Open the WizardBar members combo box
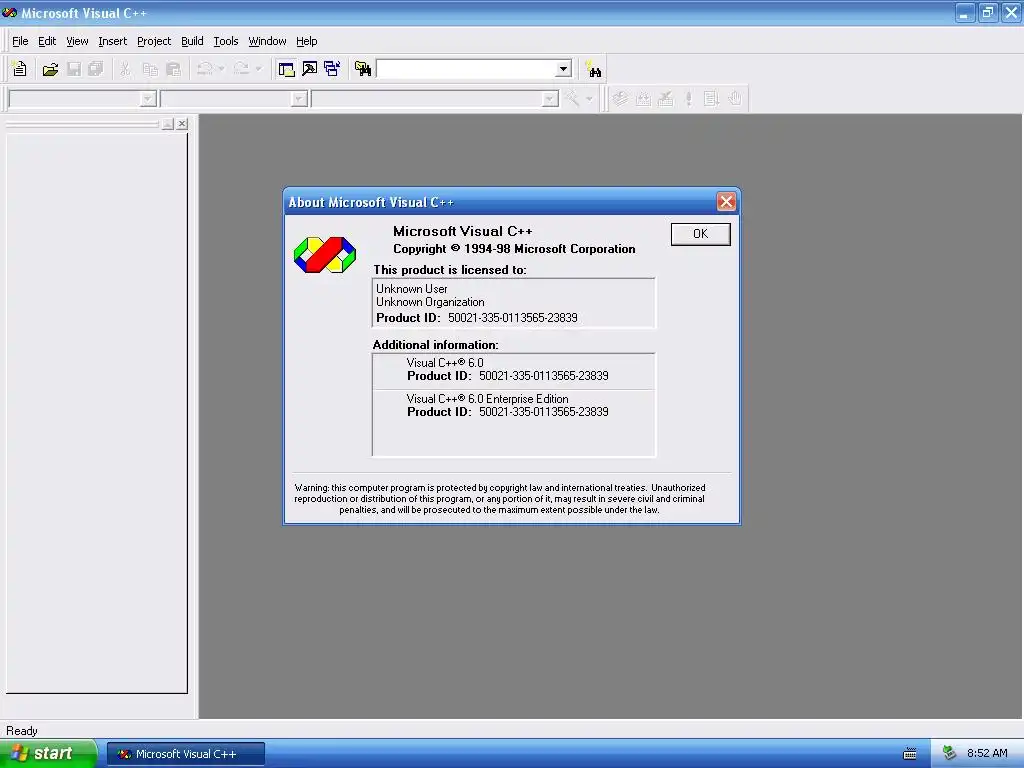 [x=435, y=99]
